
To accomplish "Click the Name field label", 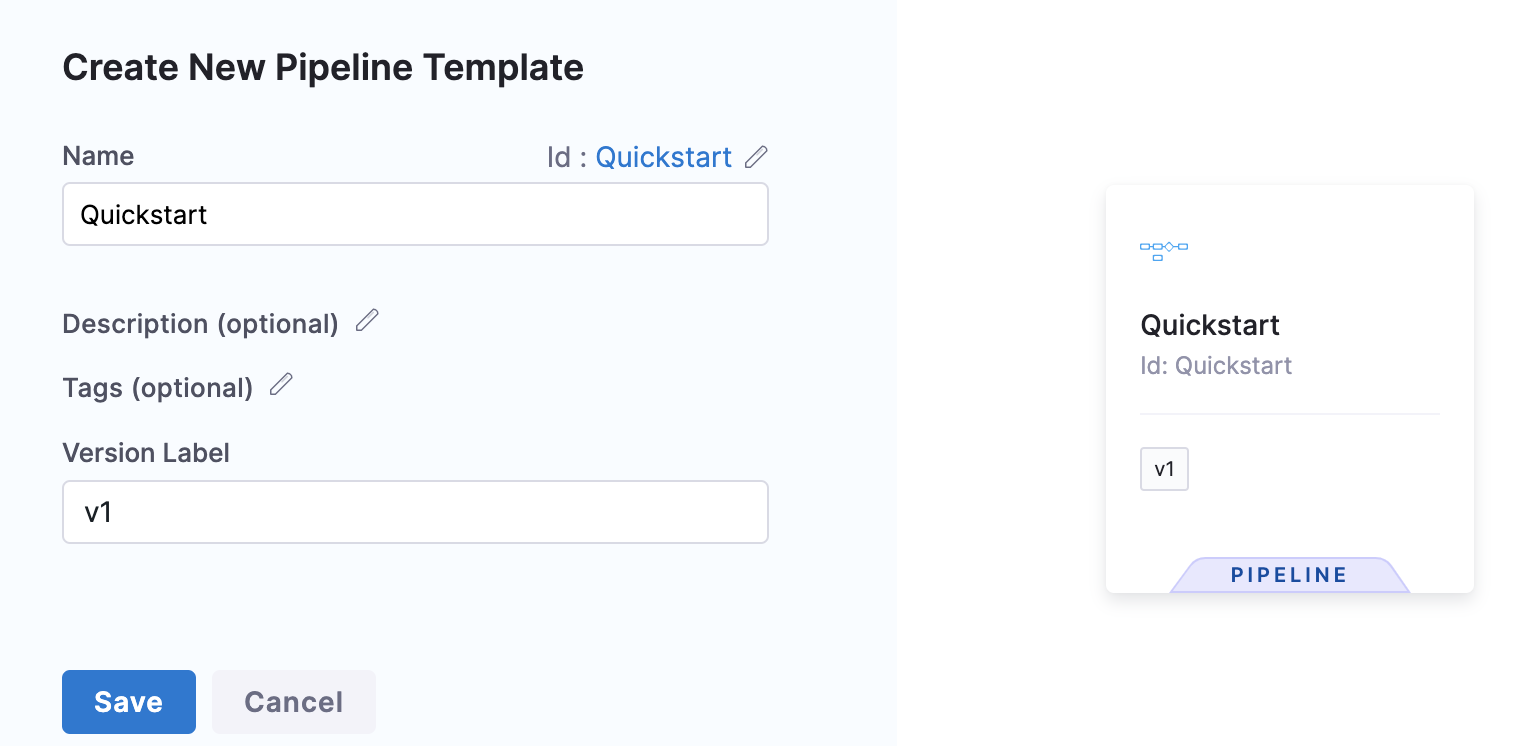I will coord(98,156).
